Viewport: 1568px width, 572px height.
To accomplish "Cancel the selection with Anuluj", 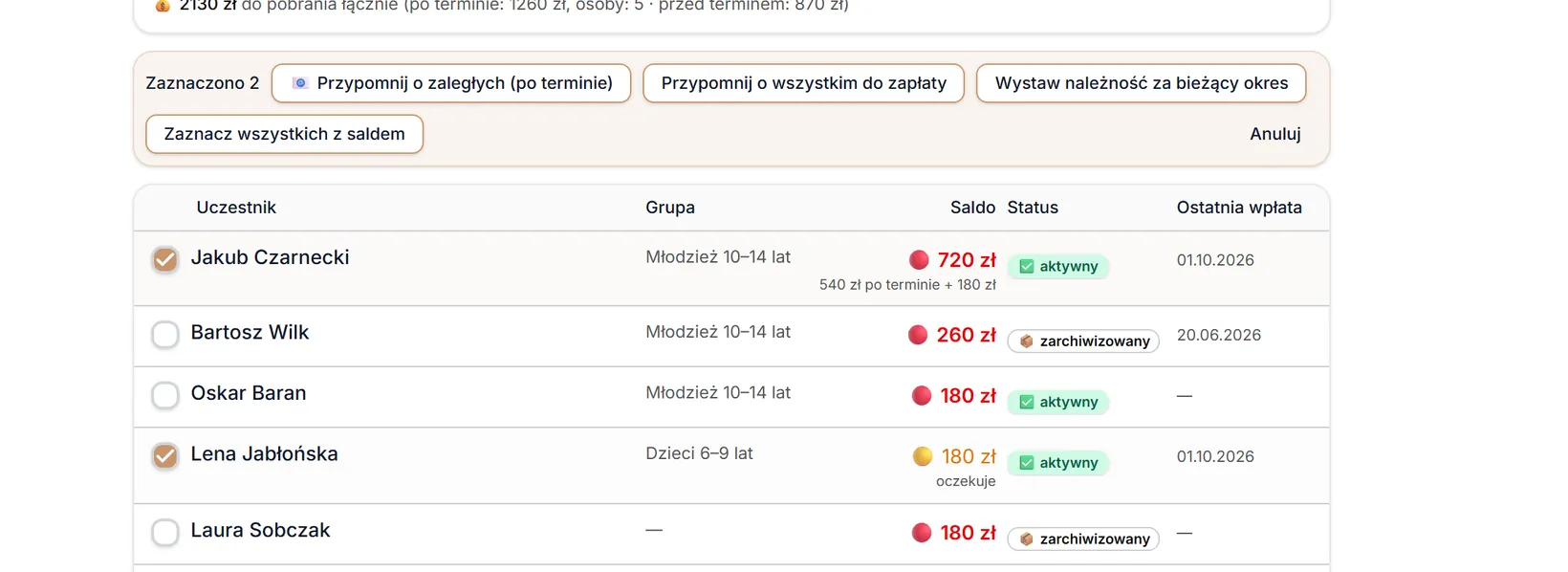I will (x=1275, y=134).
